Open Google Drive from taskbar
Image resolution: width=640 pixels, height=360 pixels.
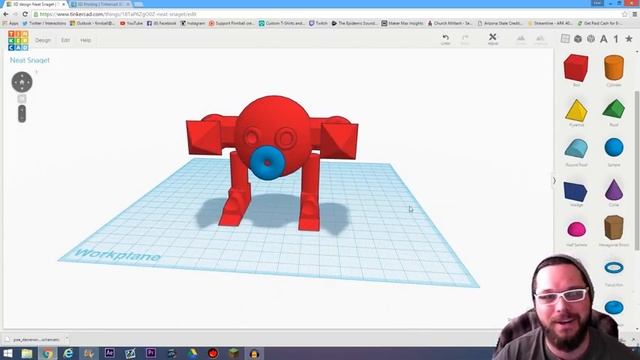click(x=192, y=353)
